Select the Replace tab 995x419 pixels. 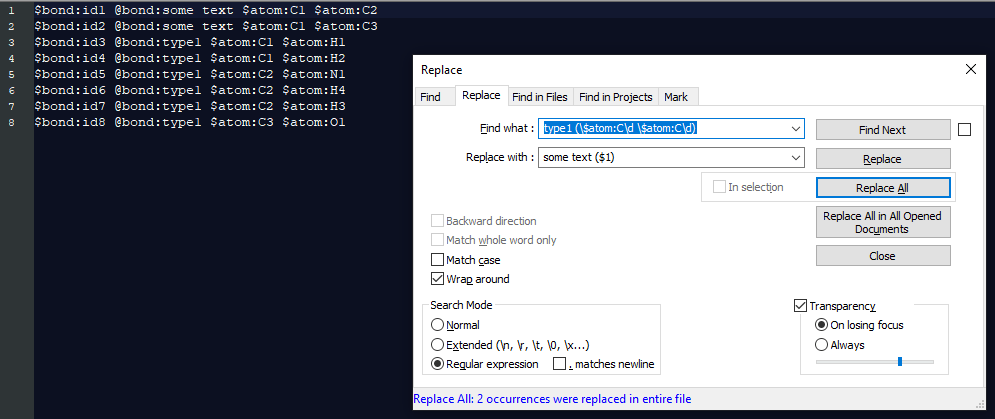(481, 95)
